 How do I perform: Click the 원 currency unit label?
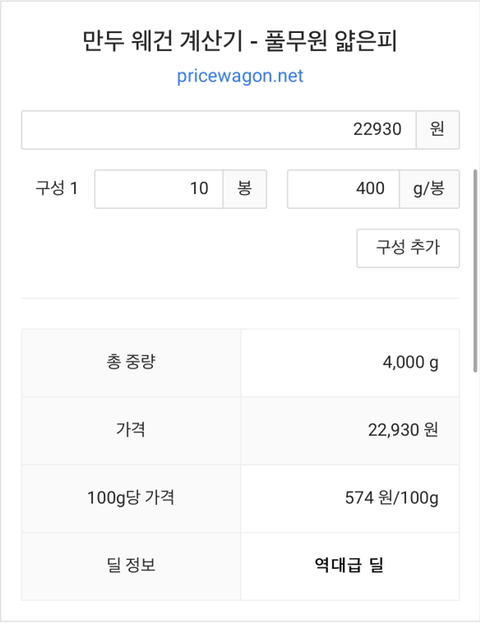click(438, 130)
